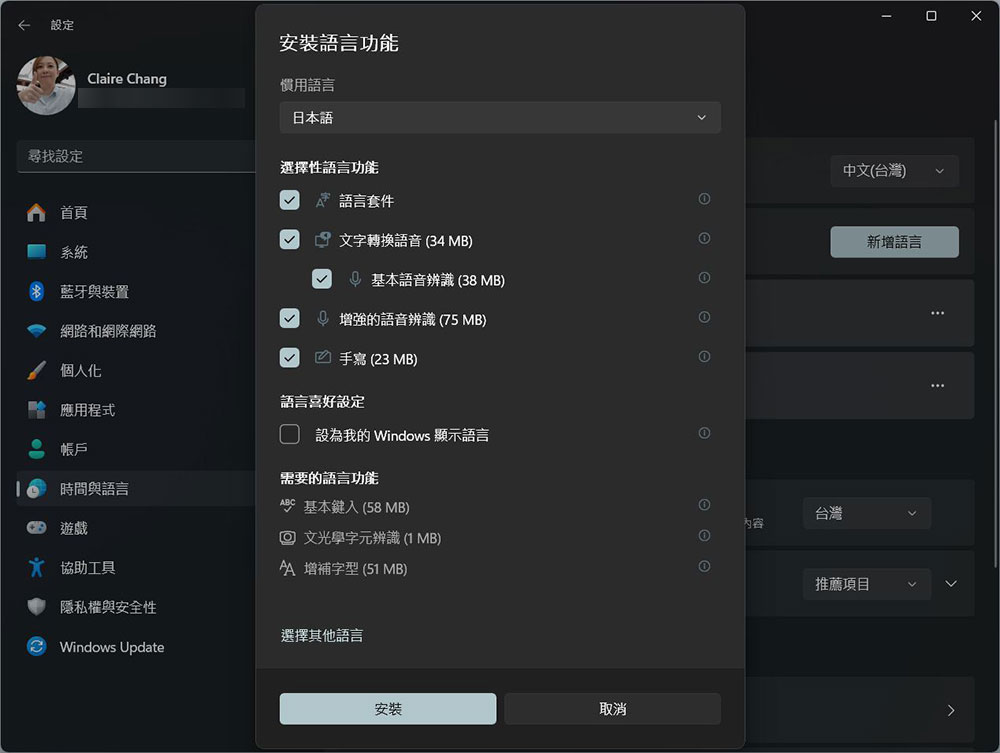1000x753 pixels.
Task: Uncheck the 語言套件 checkbox
Action: click(x=290, y=200)
